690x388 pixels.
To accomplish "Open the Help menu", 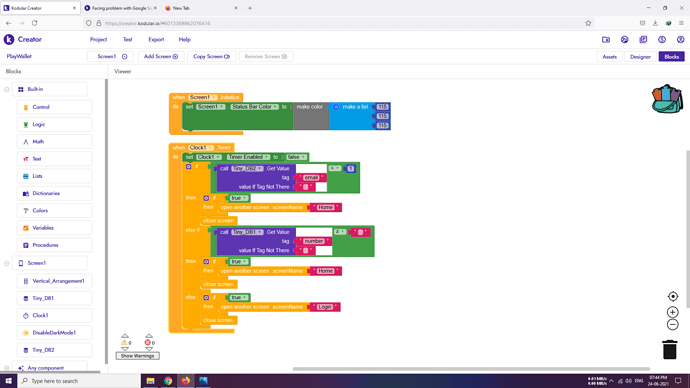I will click(185, 40).
